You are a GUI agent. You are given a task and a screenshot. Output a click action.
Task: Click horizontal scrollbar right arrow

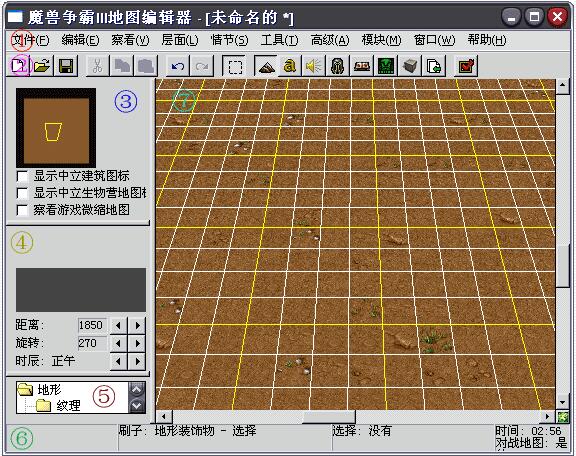548,417
